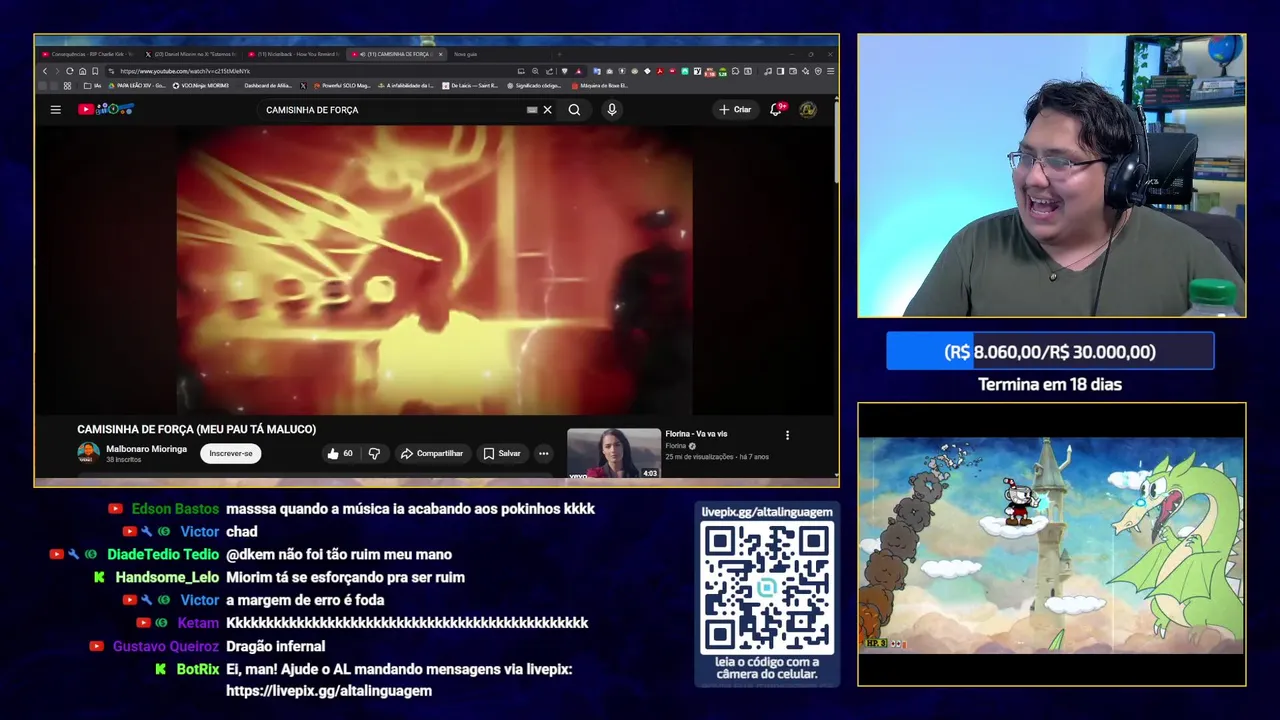Open the IAs bookmark folder
This screenshot has height=720, width=1280.
click(94, 86)
